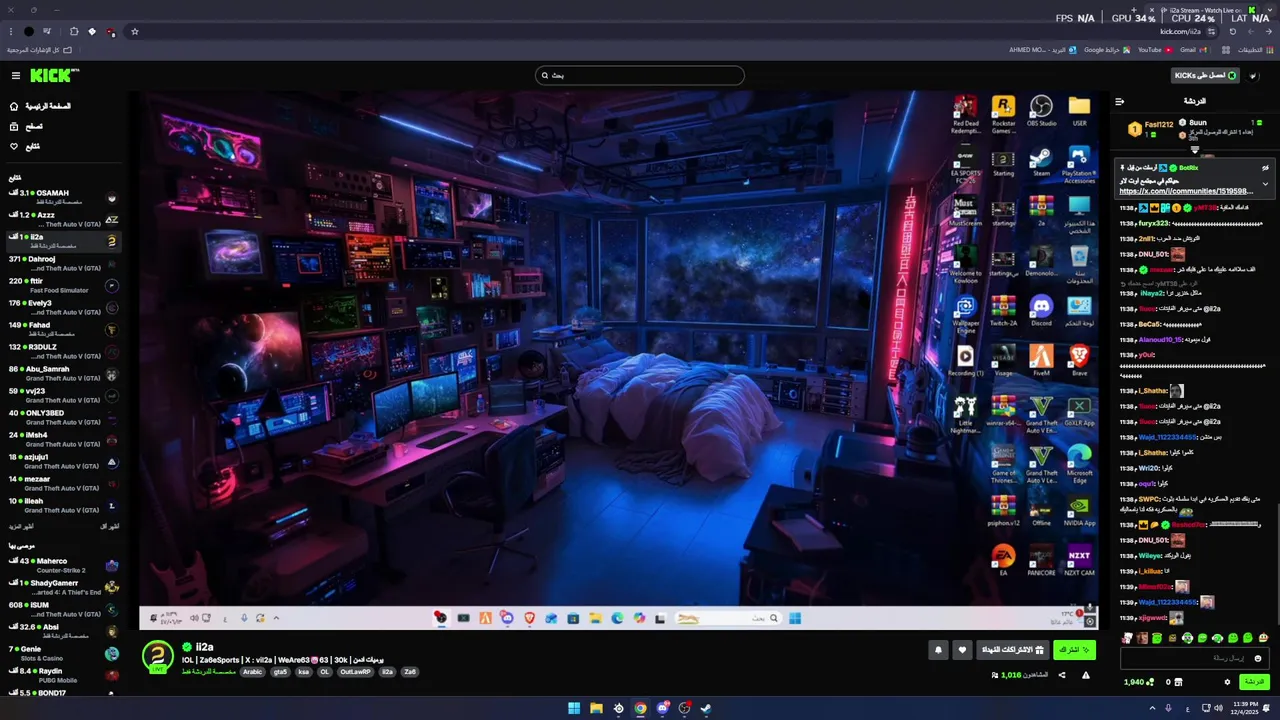Open Azzz channel in sidebar
The width and height of the screenshot is (1280, 720).
pyautogui.click(x=63, y=220)
